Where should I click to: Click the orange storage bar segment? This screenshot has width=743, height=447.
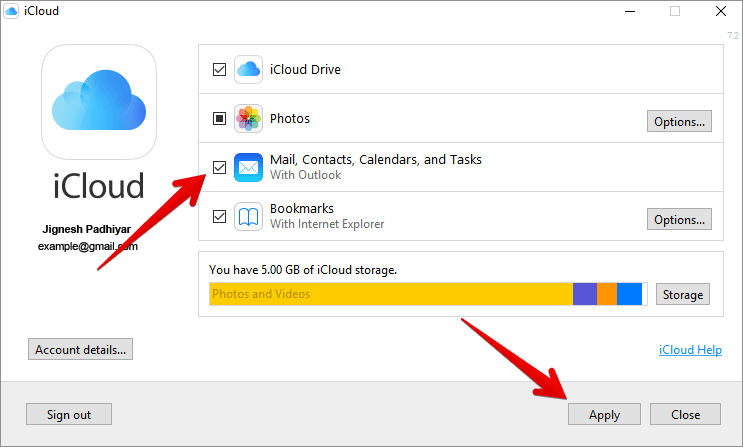coord(607,294)
